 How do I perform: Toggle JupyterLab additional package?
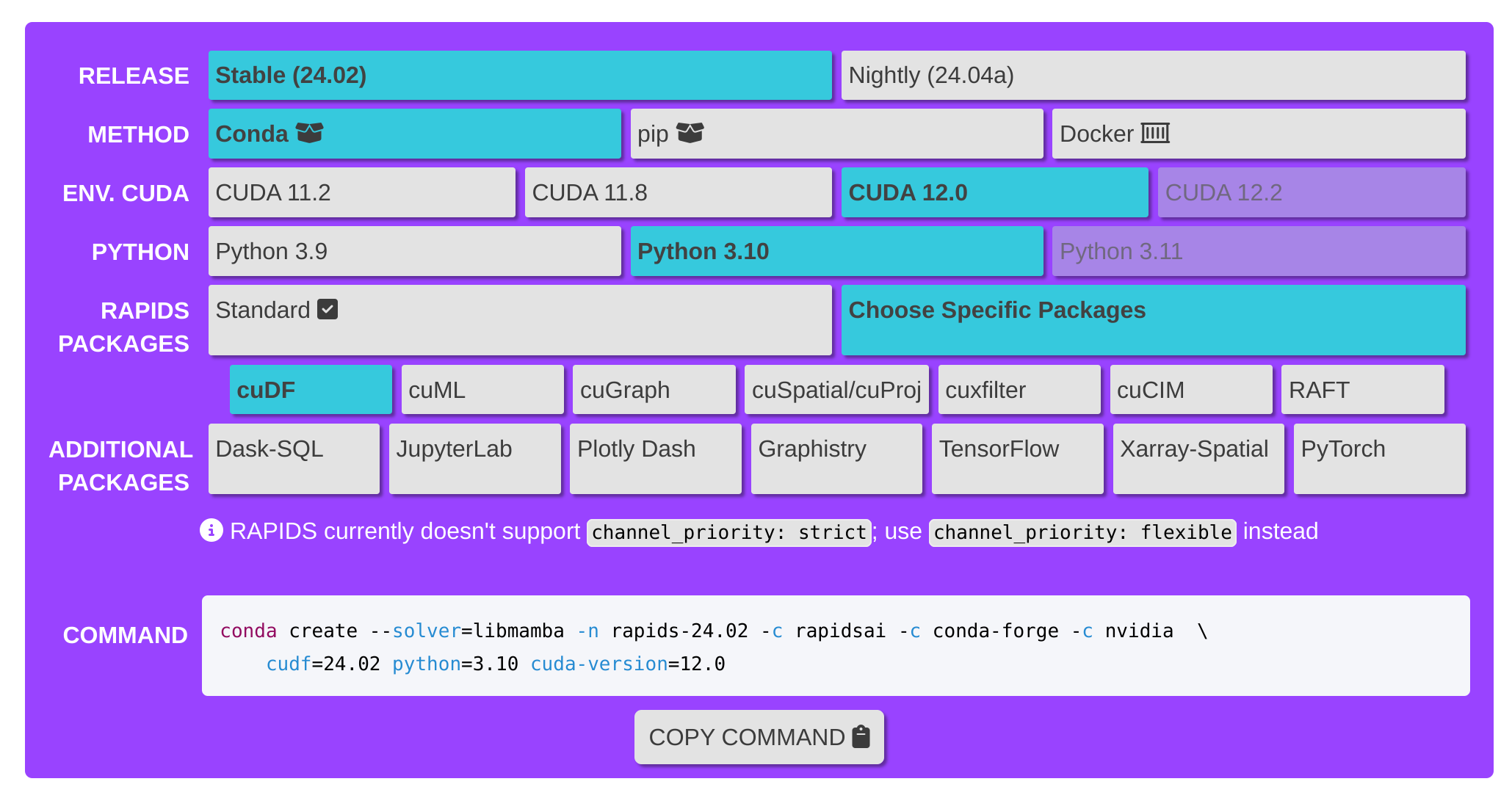[x=474, y=459]
